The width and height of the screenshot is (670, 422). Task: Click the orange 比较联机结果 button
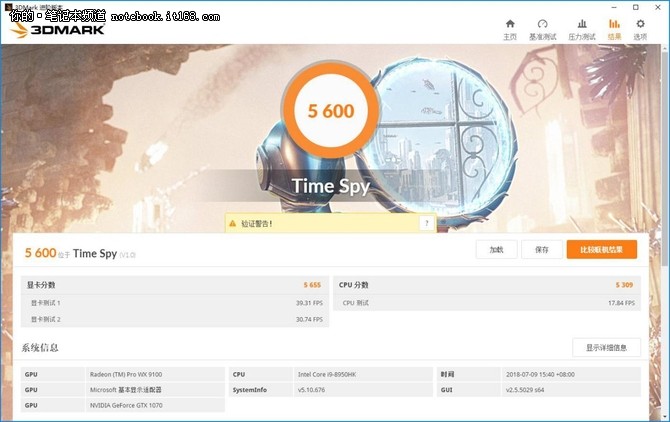[602, 249]
